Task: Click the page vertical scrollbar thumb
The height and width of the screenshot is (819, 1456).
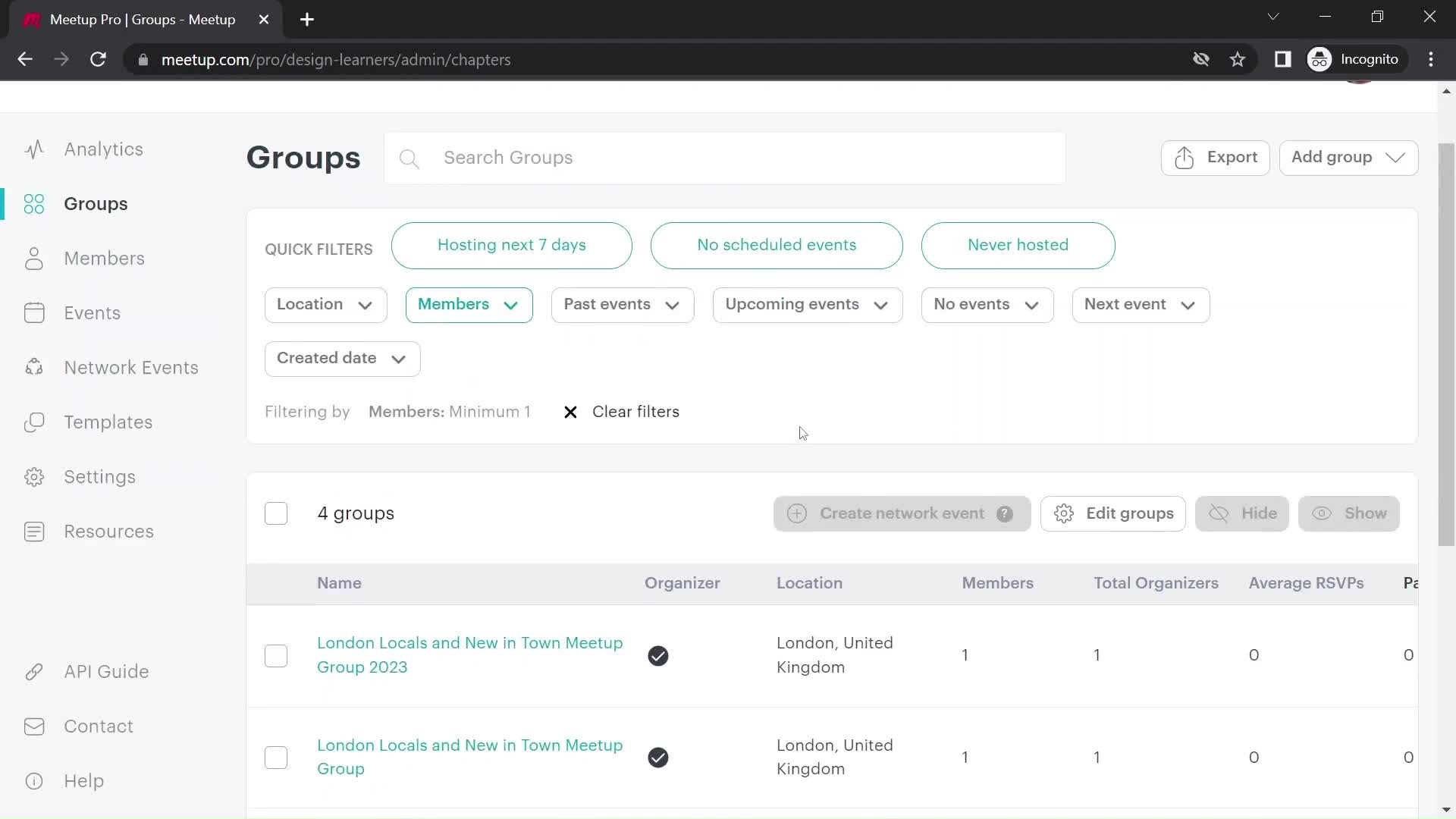Action: tap(1446, 345)
